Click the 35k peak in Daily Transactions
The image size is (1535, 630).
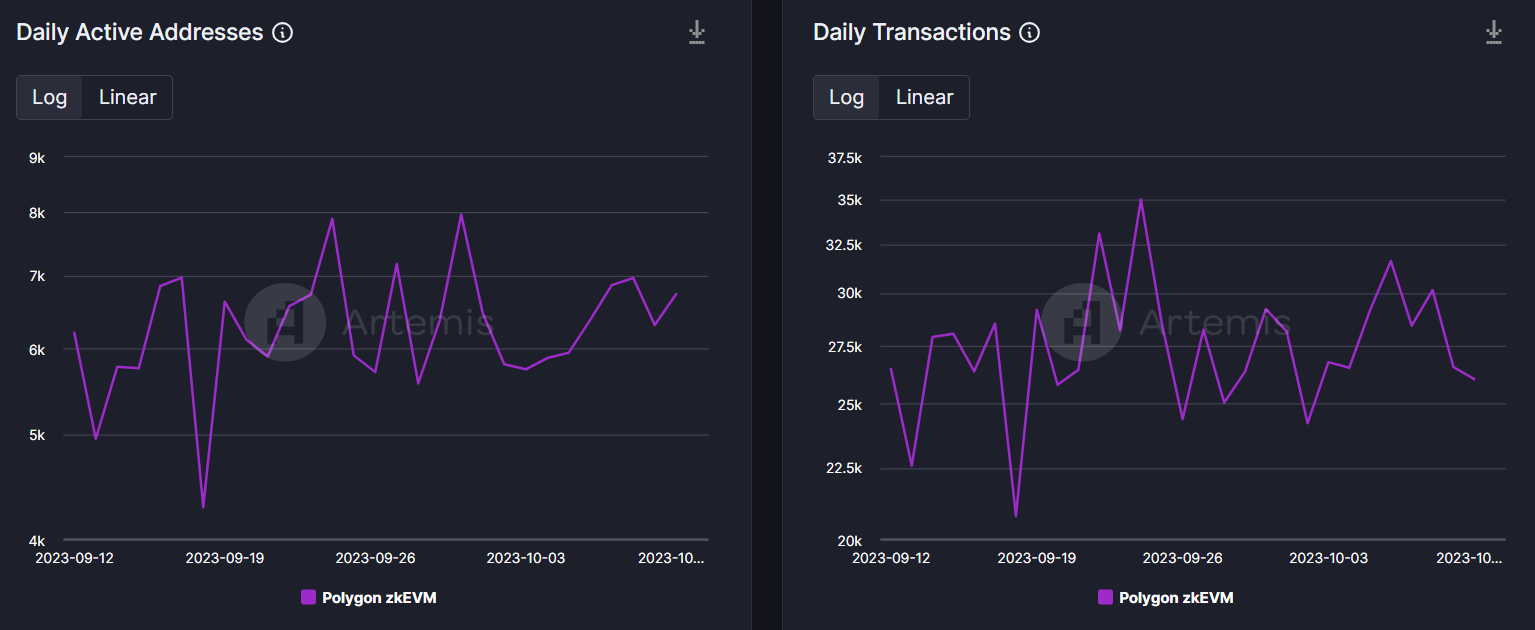[1140, 199]
